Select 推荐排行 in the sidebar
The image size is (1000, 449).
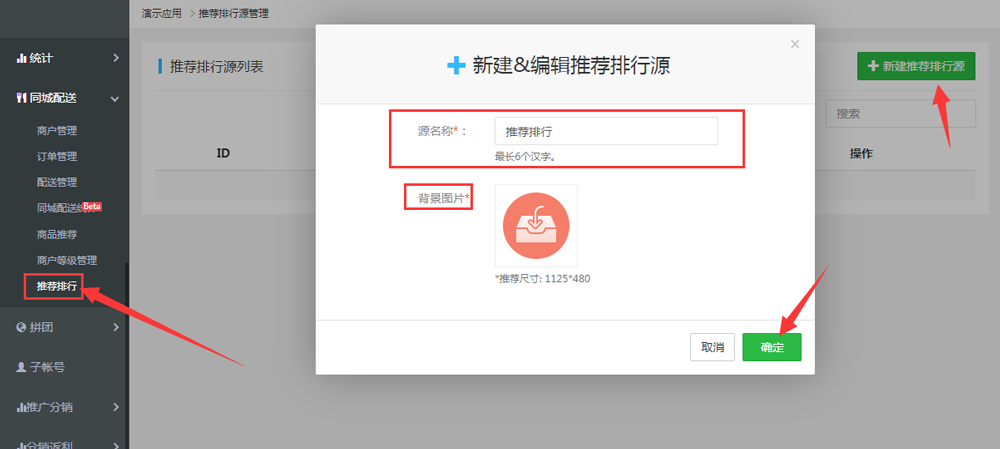(x=56, y=286)
